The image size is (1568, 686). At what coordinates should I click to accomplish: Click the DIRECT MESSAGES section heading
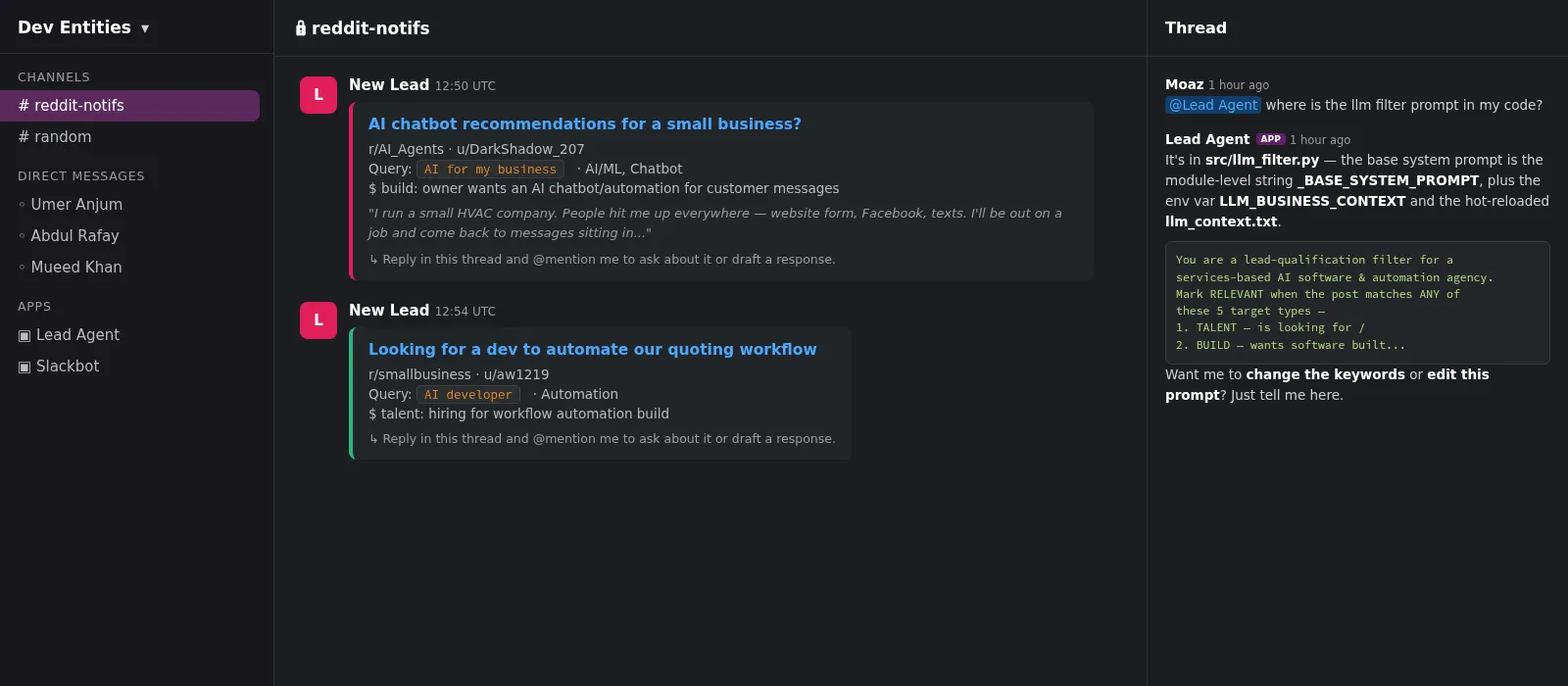pyautogui.click(x=81, y=176)
